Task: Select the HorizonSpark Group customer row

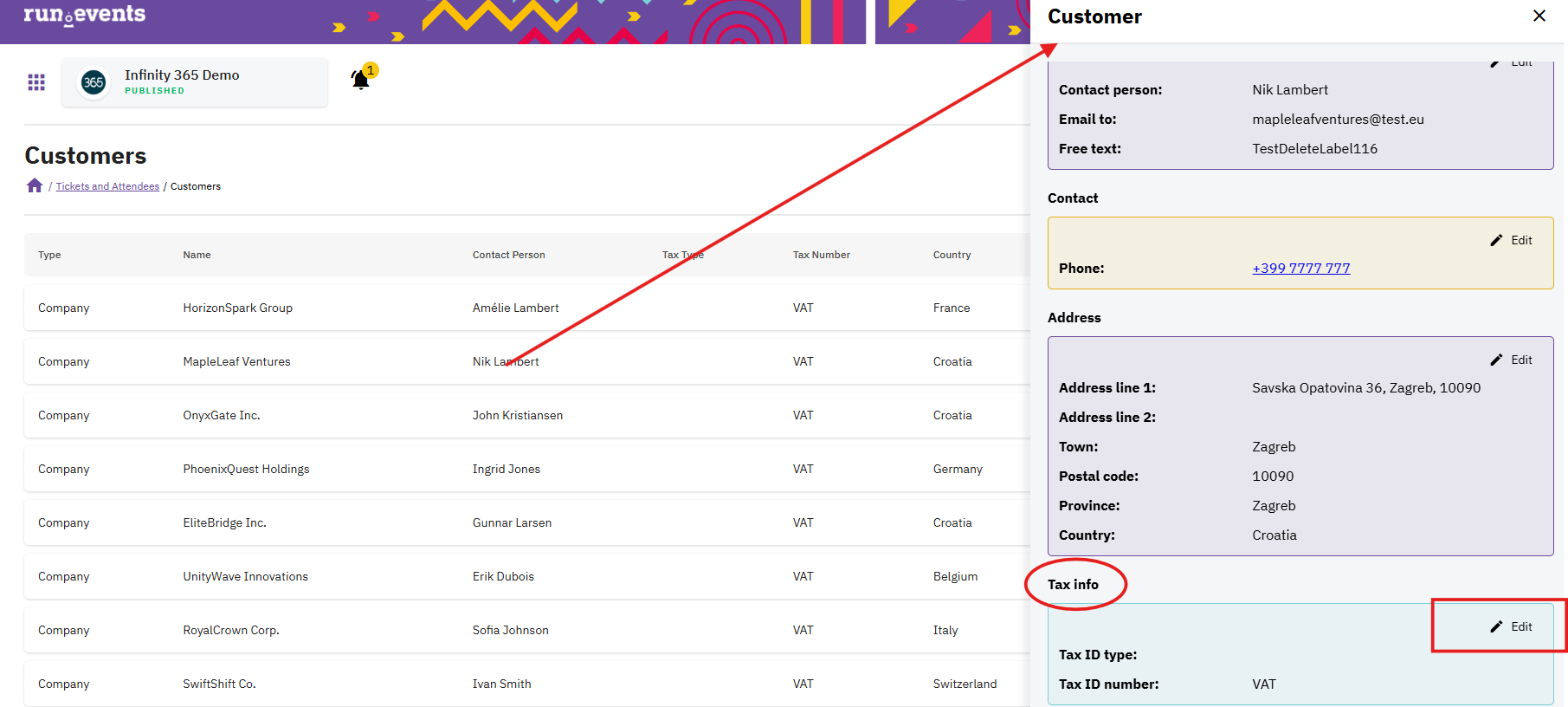Action: (x=237, y=308)
